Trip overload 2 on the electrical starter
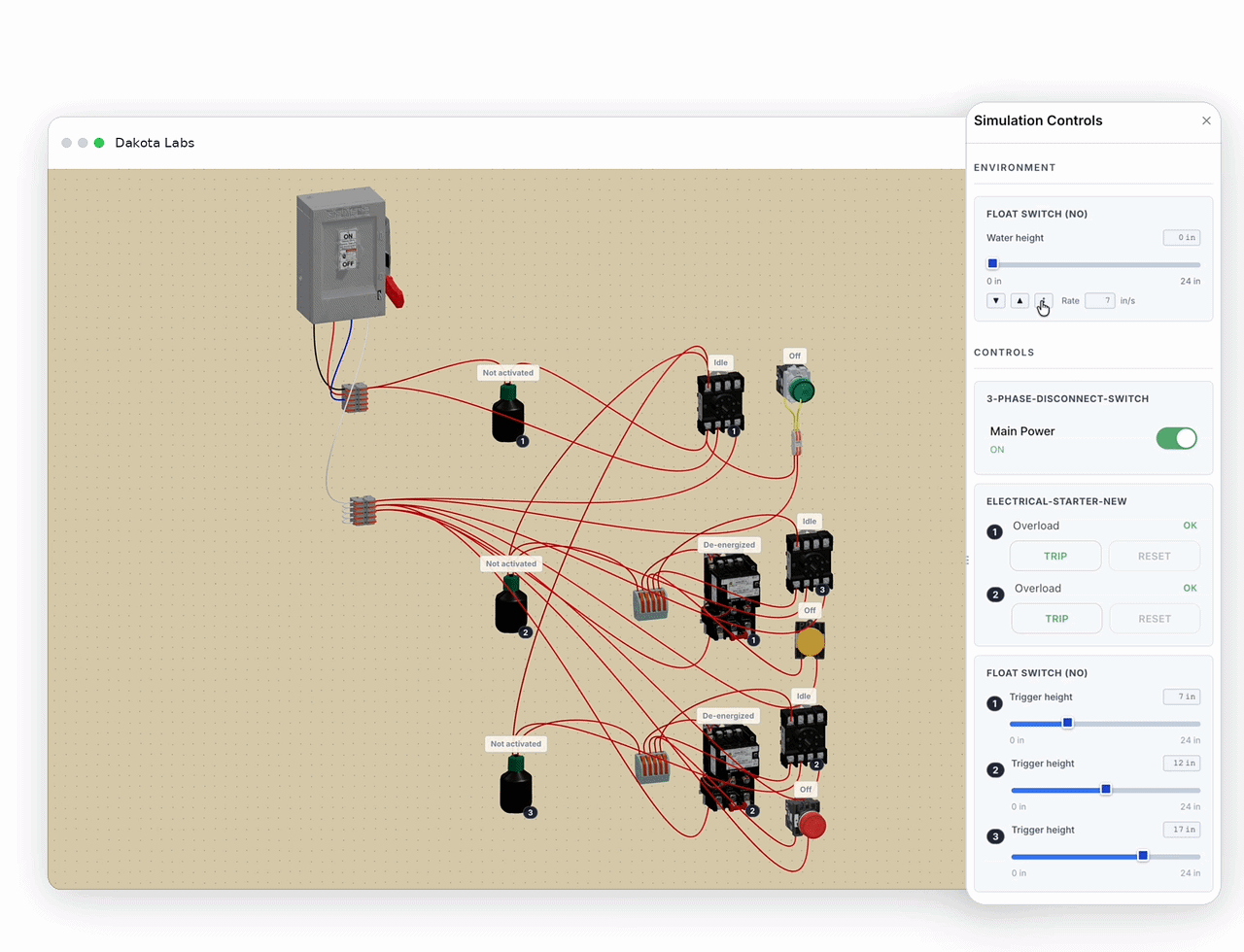 (1056, 619)
